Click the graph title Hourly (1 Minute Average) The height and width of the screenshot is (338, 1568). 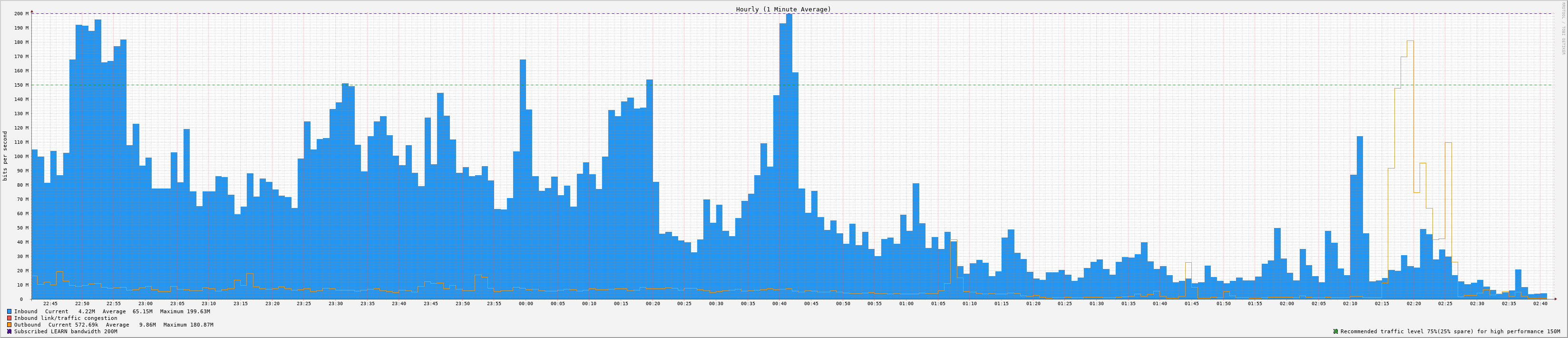pos(783,9)
